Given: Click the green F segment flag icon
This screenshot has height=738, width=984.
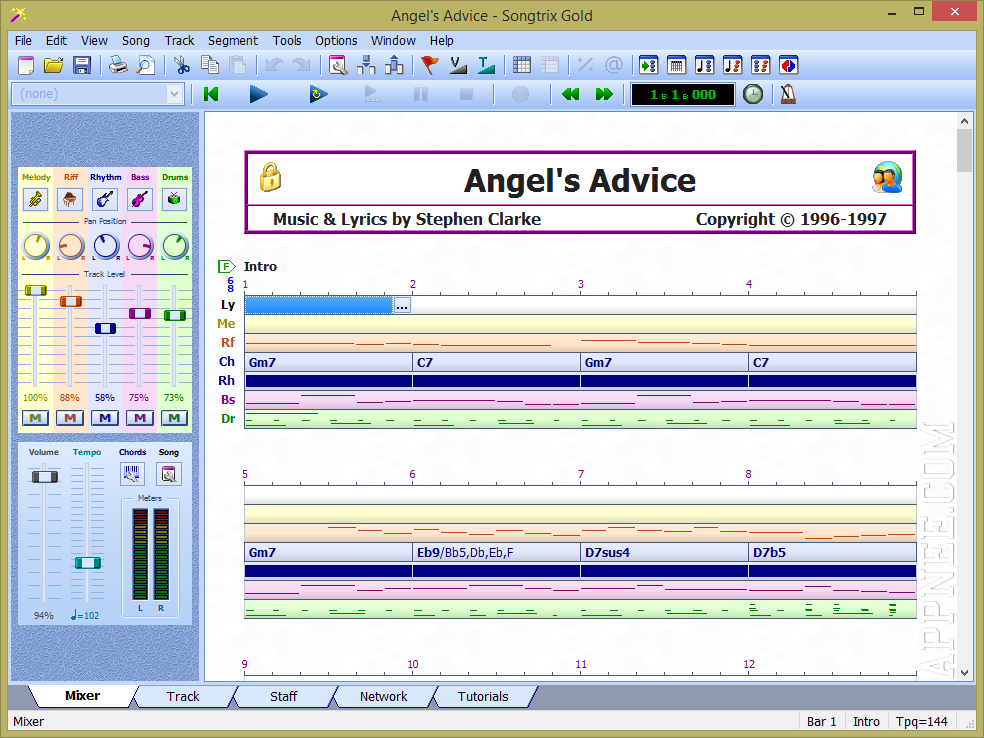Looking at the screenshot, I should (227, 267).
